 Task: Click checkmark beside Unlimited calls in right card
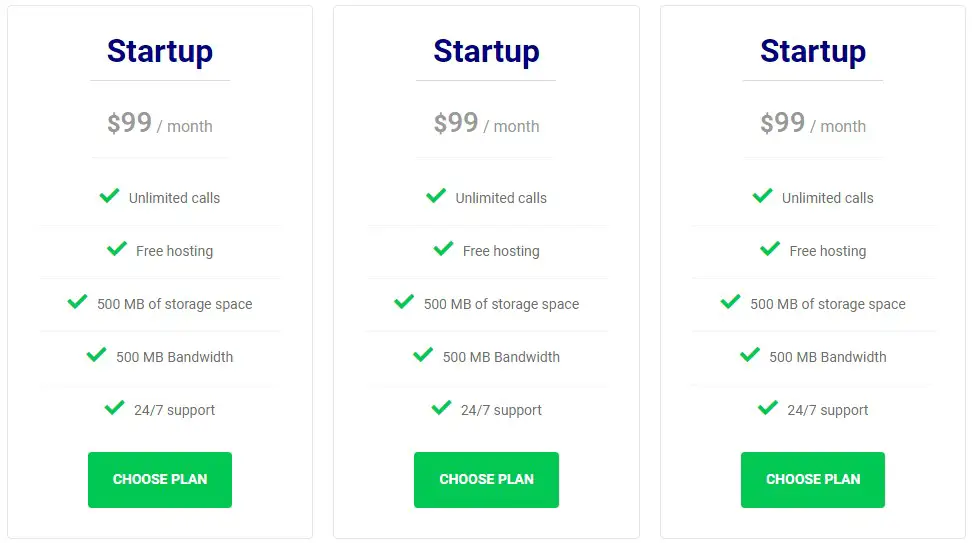click(763, 196)
